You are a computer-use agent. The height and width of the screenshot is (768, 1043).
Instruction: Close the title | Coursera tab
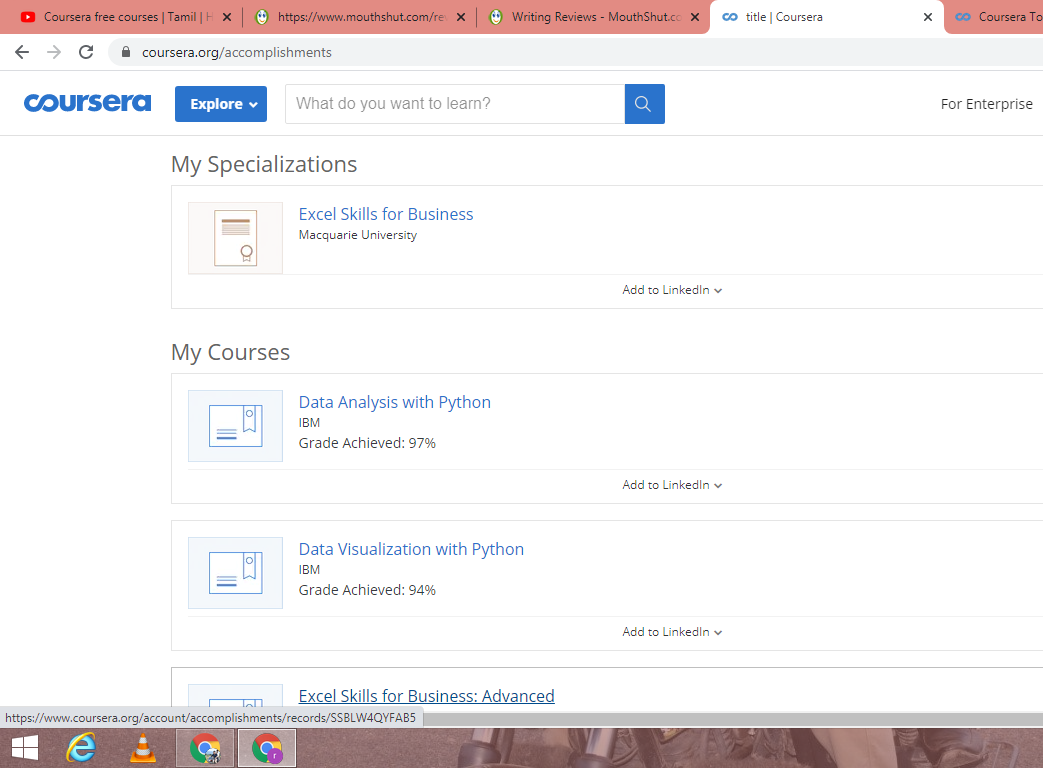[928, 17]
